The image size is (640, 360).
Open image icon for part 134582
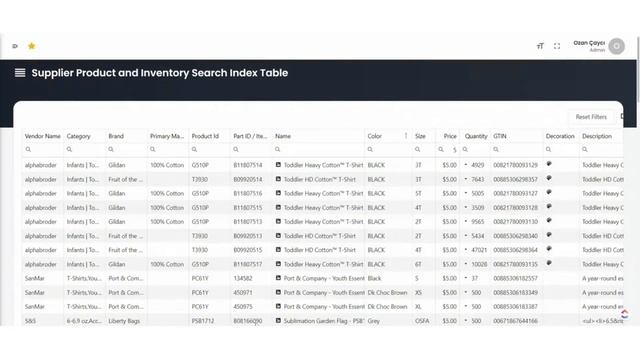point(278,278)
